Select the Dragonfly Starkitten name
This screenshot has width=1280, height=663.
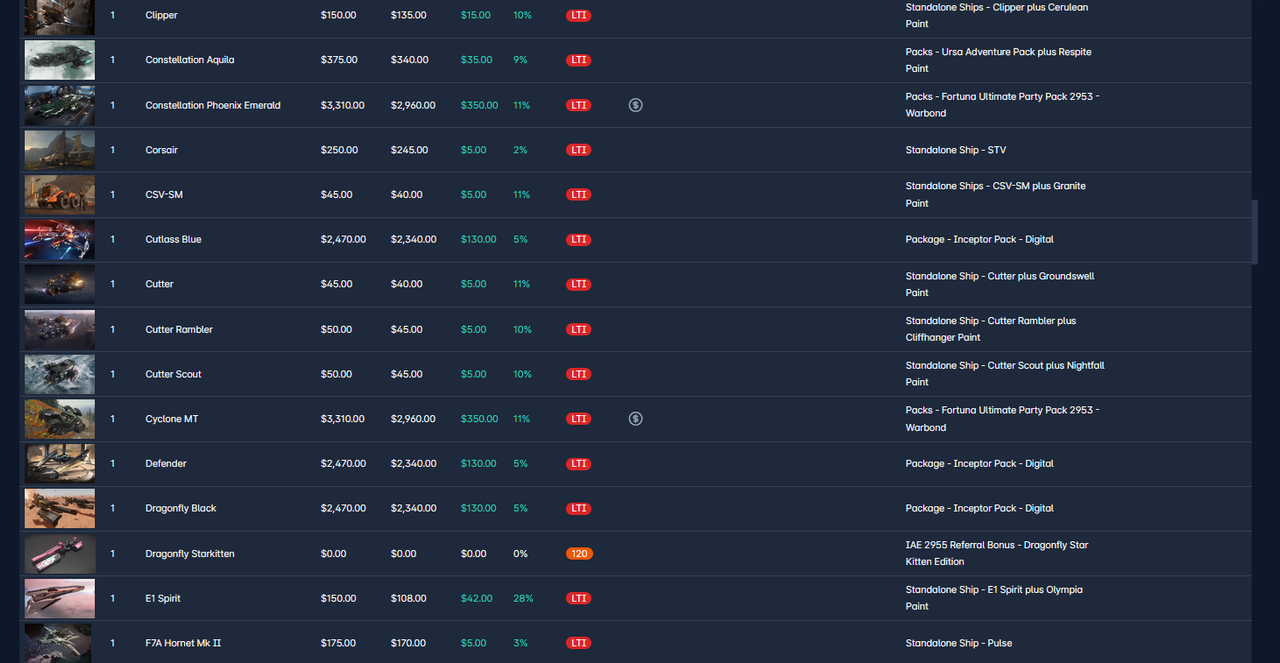(190, 553)
